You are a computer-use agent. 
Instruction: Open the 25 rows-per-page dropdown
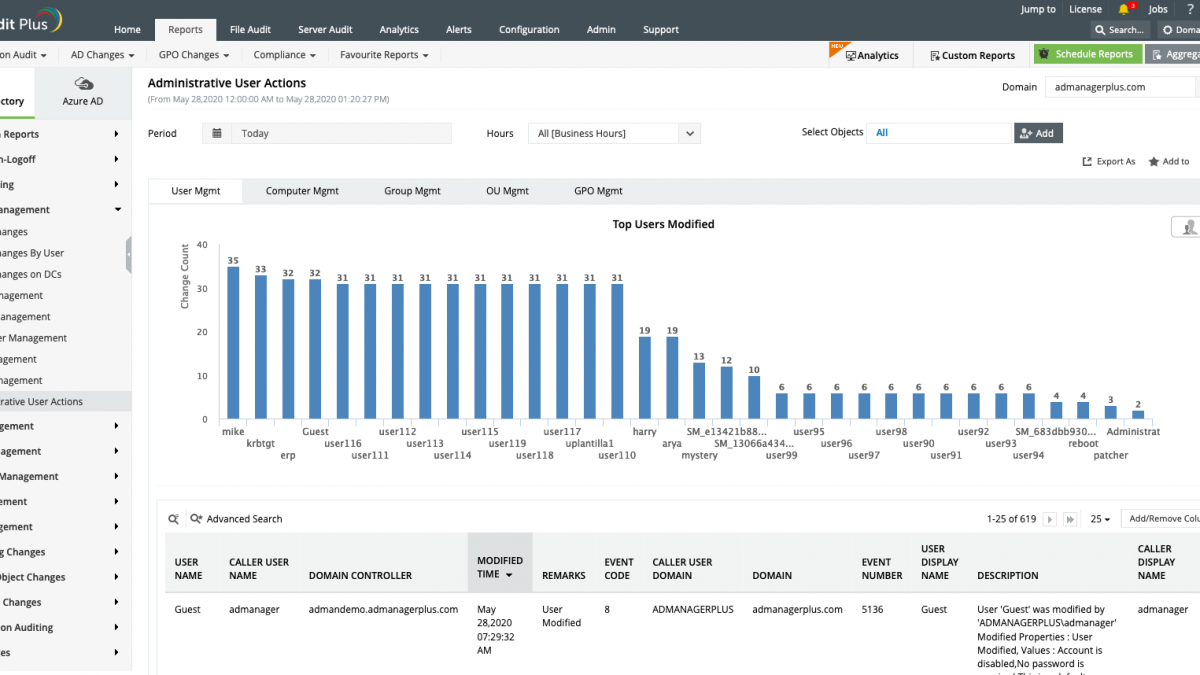[1100, 519]
